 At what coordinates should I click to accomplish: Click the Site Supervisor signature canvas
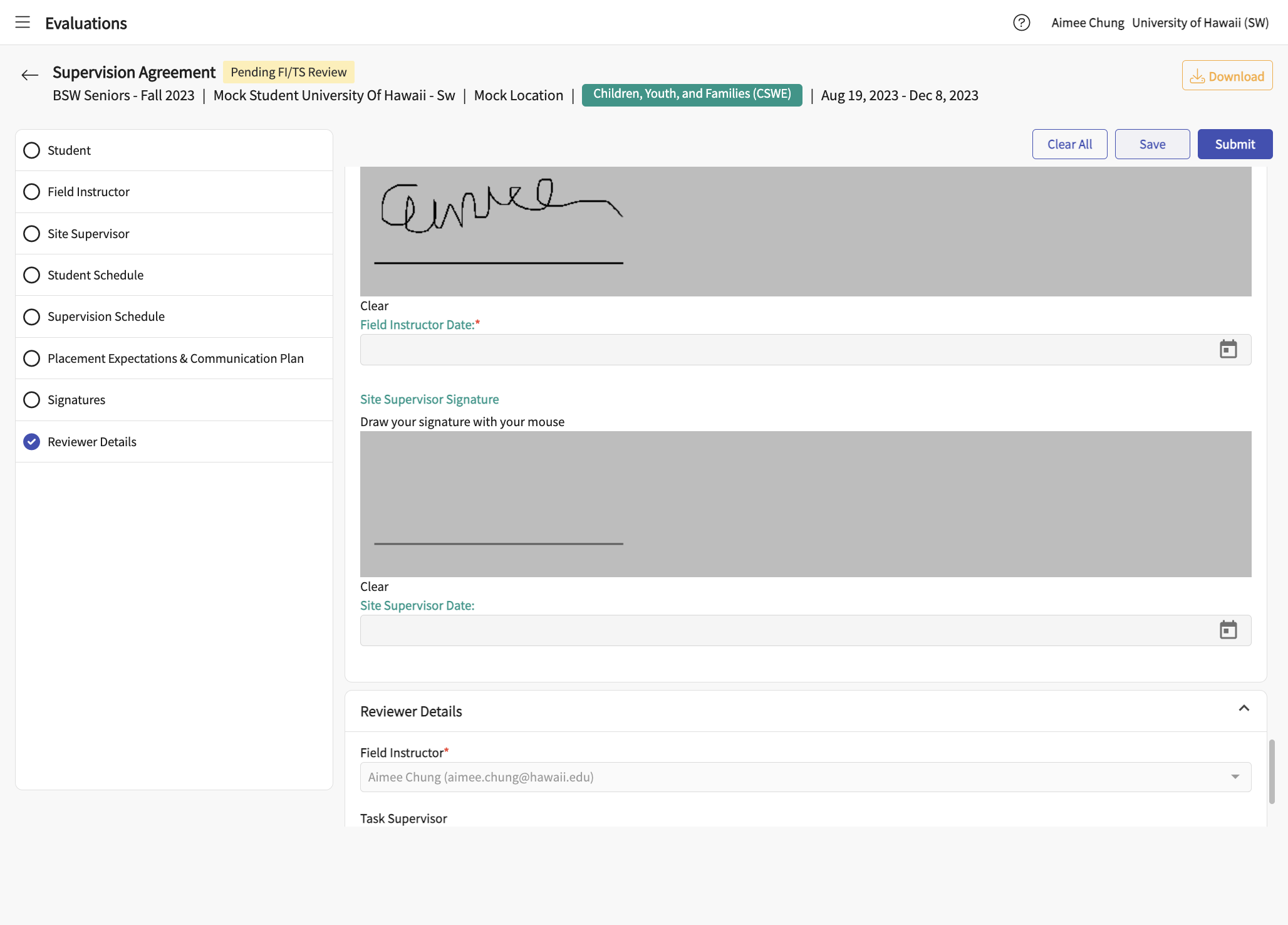[806, 504]
